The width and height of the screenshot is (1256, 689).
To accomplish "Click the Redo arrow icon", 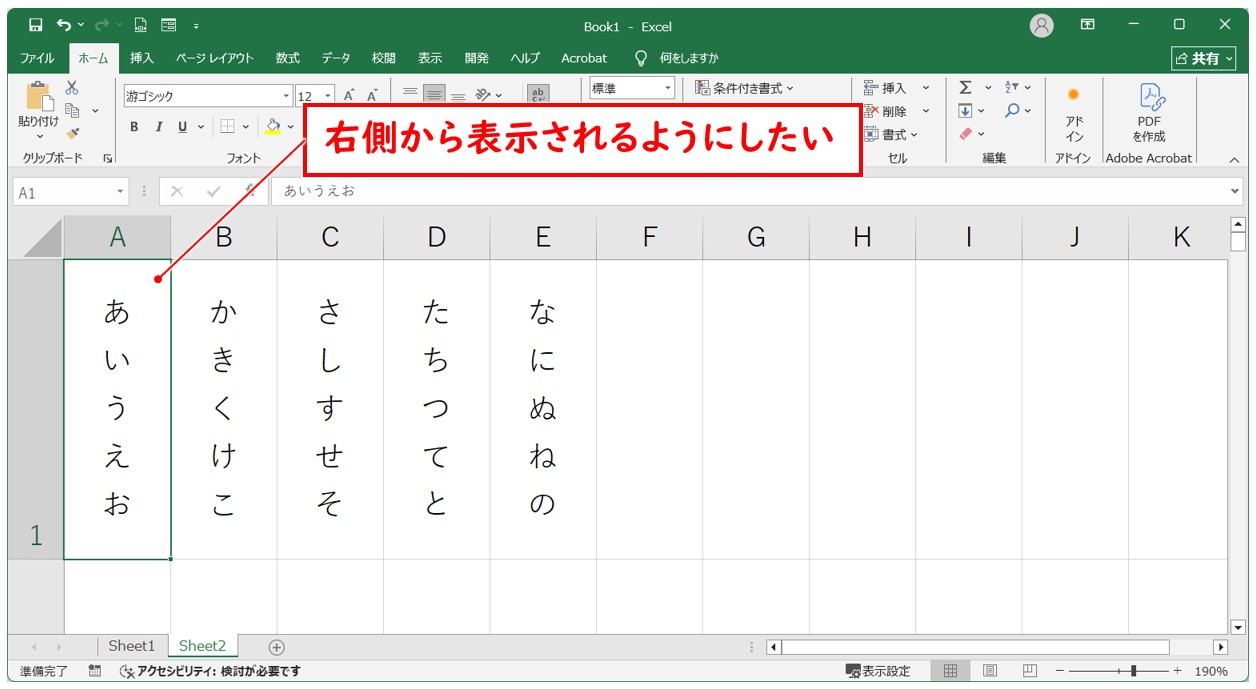I will click(102, 25).
